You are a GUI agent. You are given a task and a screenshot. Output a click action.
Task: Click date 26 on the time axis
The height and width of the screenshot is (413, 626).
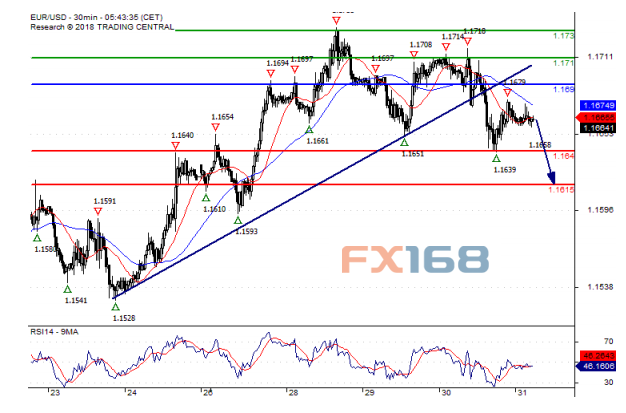click(208, 393)
